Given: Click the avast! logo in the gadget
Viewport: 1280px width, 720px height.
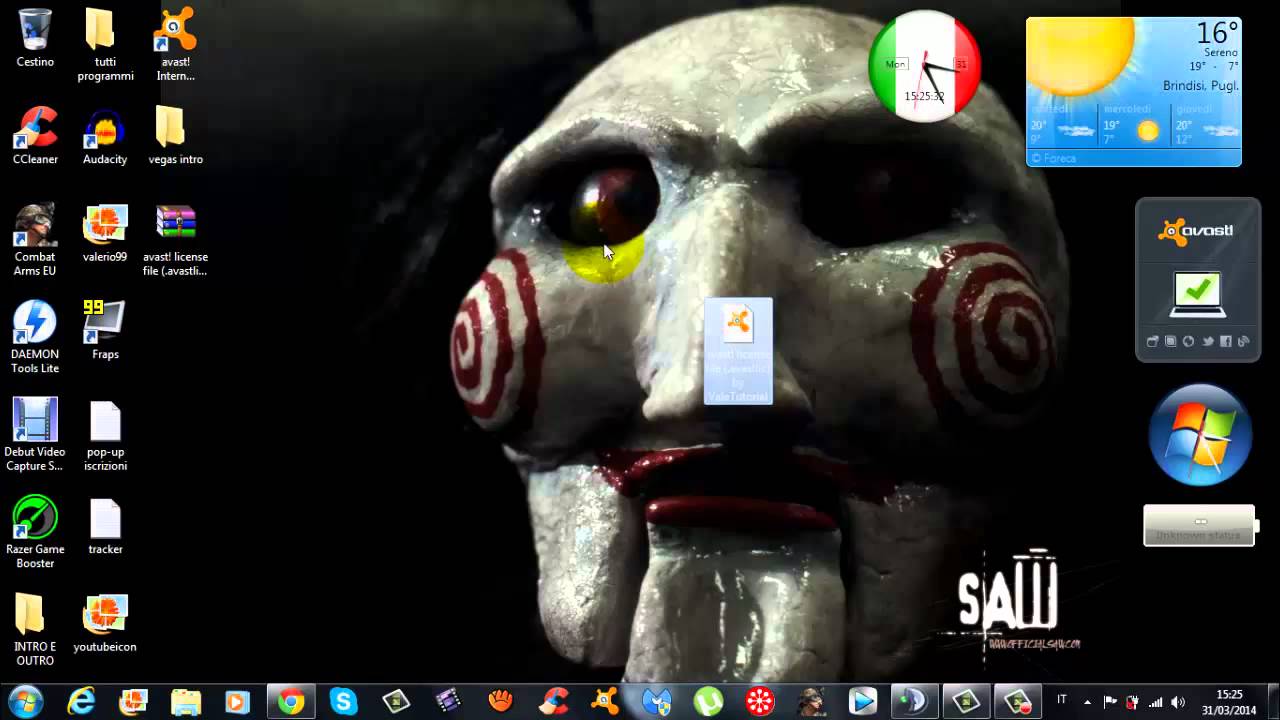Looking at the screenshot, I should pos(1196,231).
